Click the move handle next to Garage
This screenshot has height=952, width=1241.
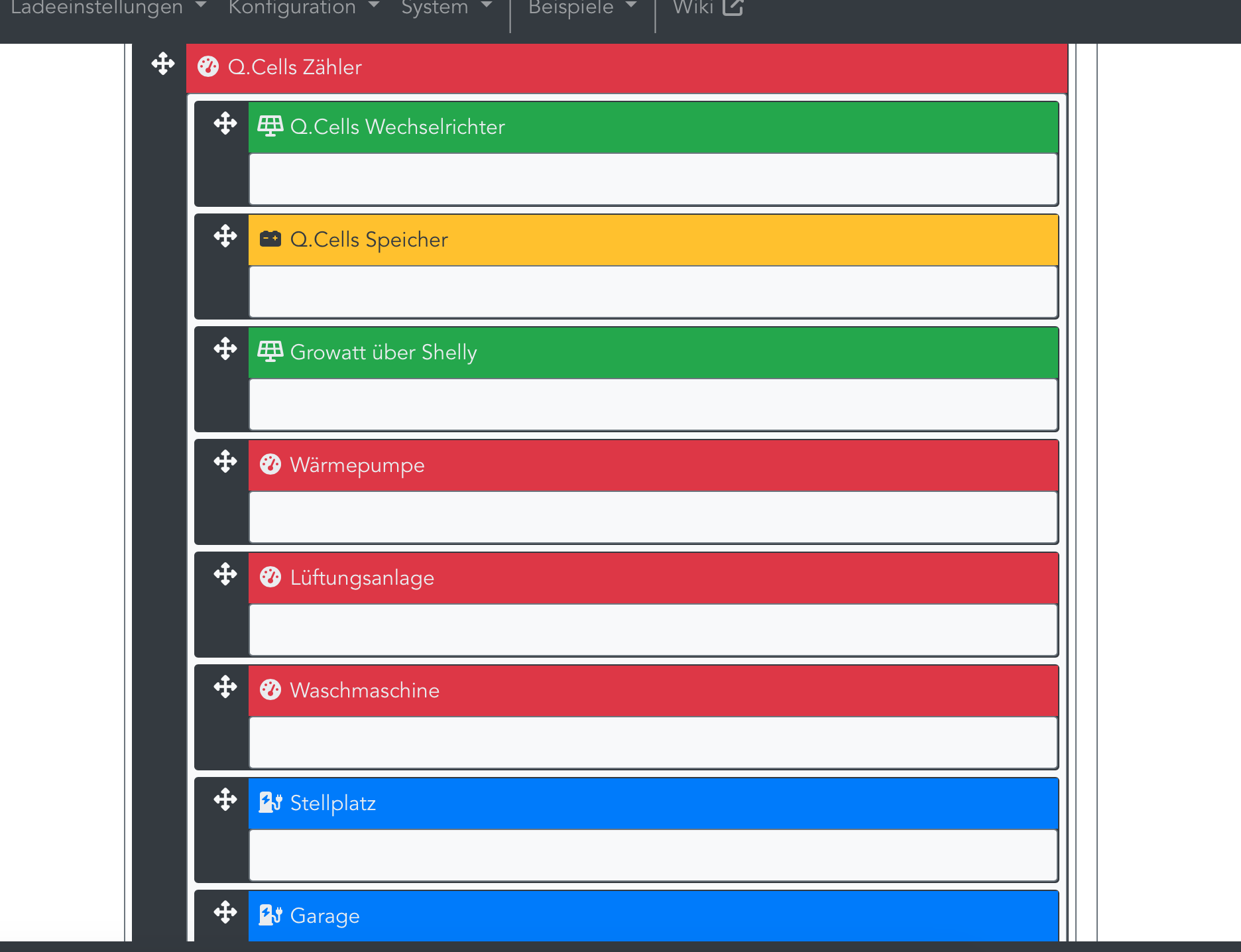225,912
